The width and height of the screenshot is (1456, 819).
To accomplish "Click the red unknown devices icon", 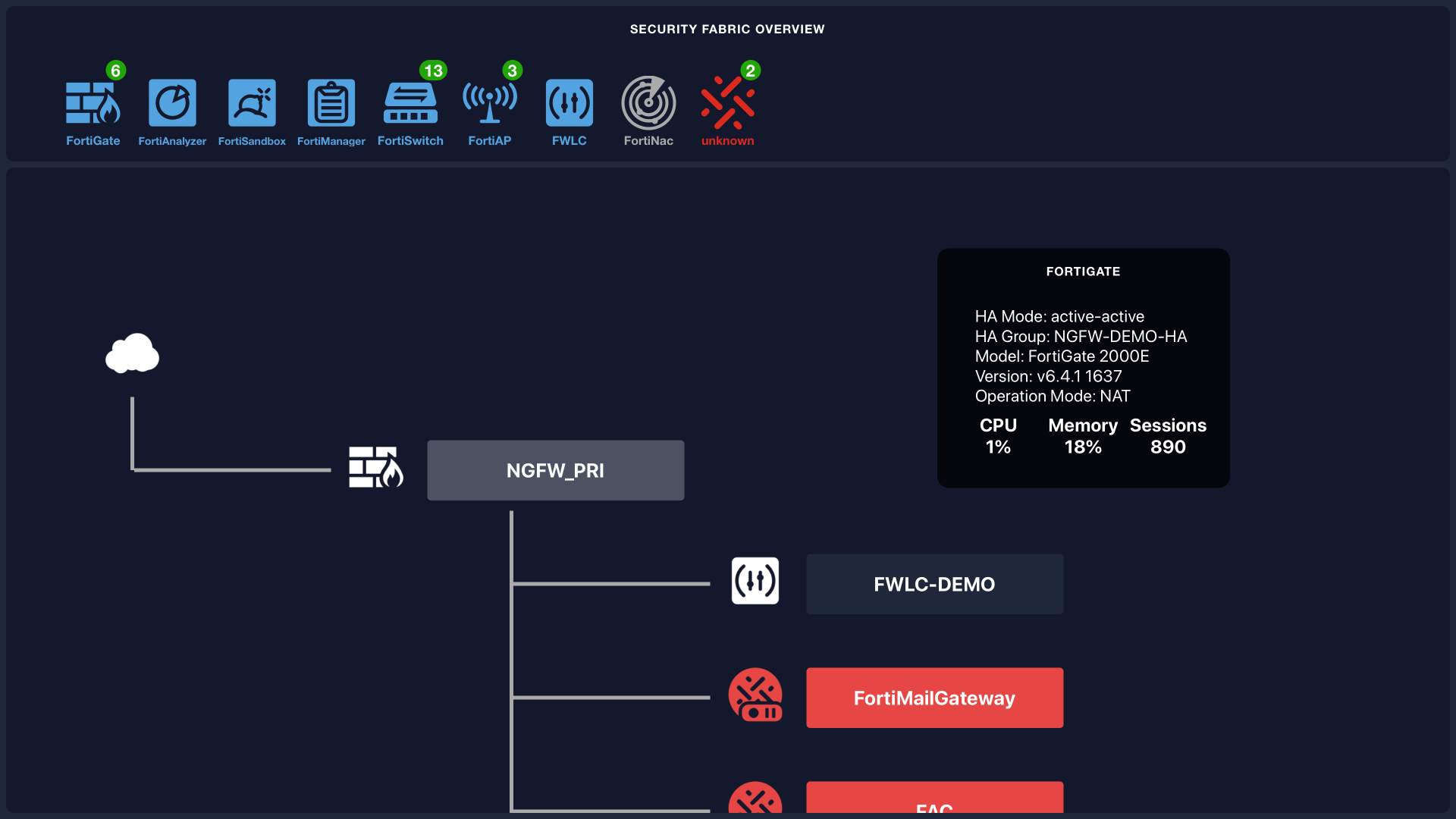I will coord(727,105).
